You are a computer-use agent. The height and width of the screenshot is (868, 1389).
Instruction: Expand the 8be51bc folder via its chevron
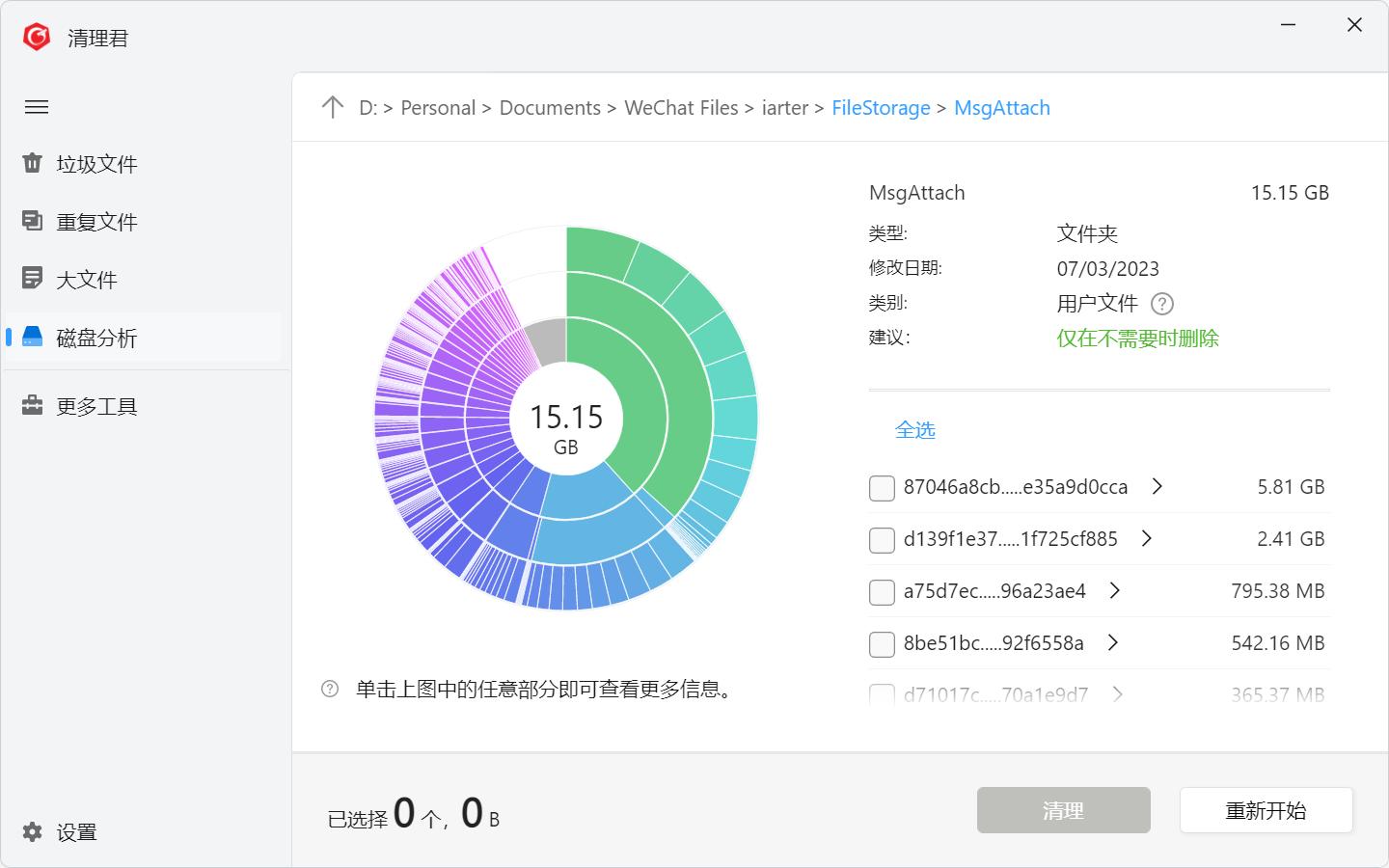click(x=1113, y=643)
